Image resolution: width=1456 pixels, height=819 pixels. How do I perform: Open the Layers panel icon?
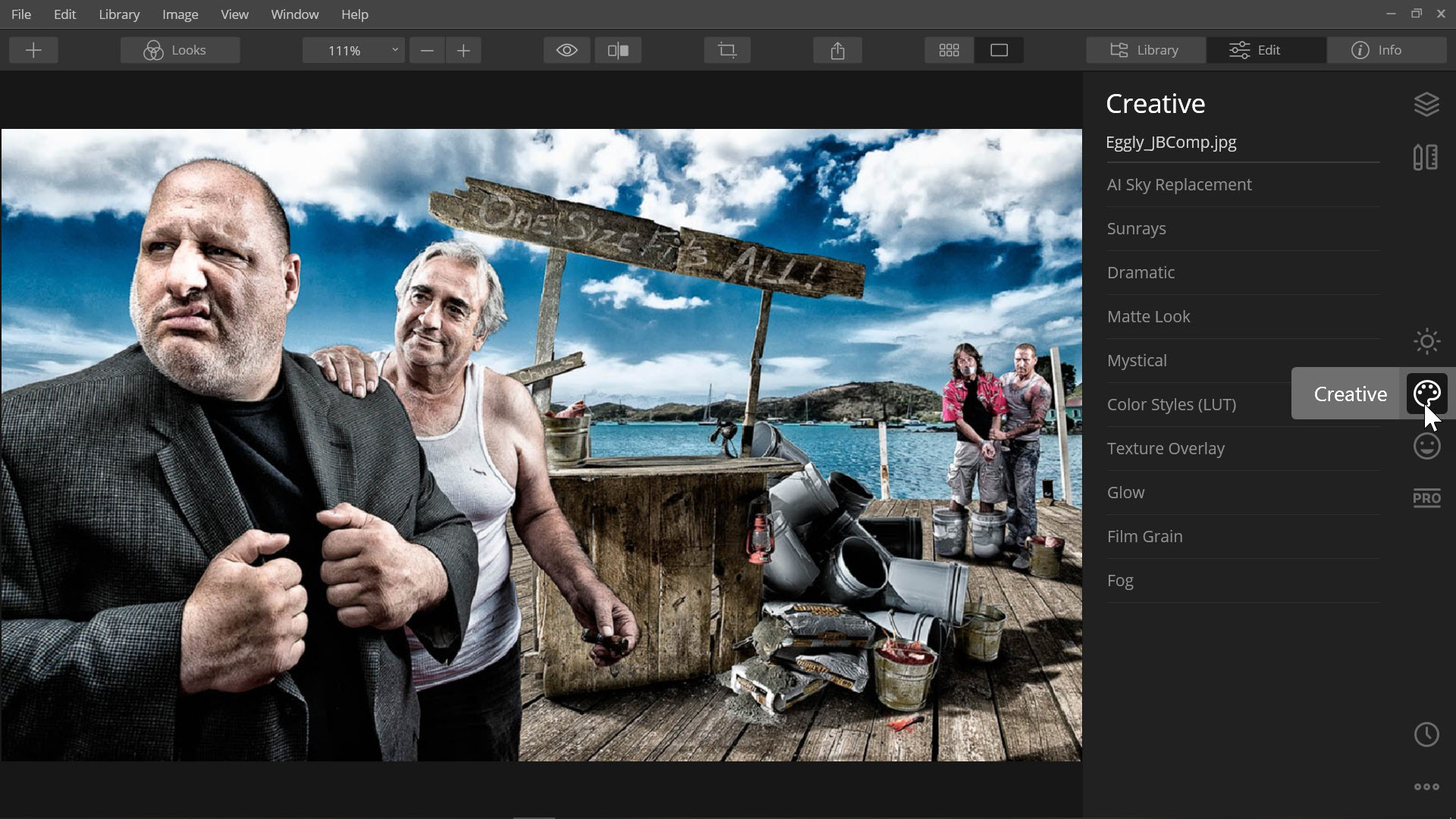click(x=1426, y=104)
